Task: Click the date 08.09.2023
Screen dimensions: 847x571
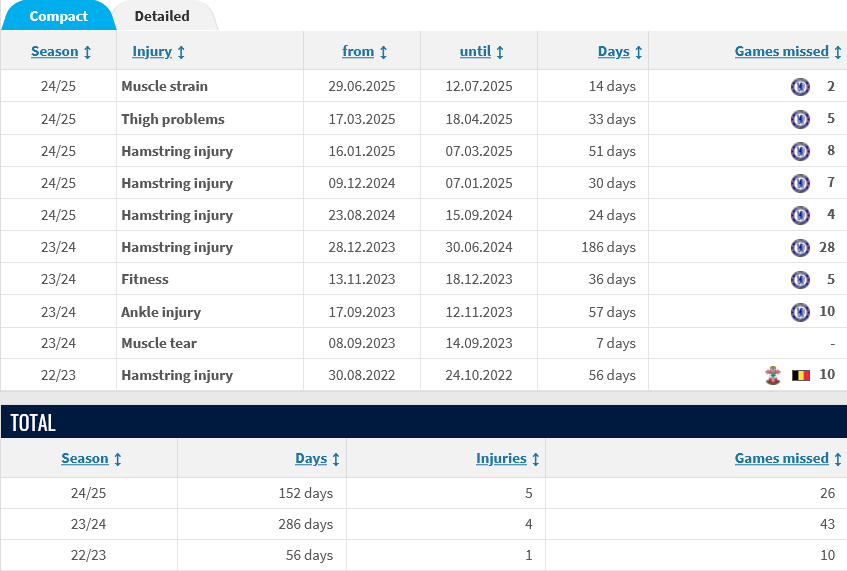Action: (362, 343)
